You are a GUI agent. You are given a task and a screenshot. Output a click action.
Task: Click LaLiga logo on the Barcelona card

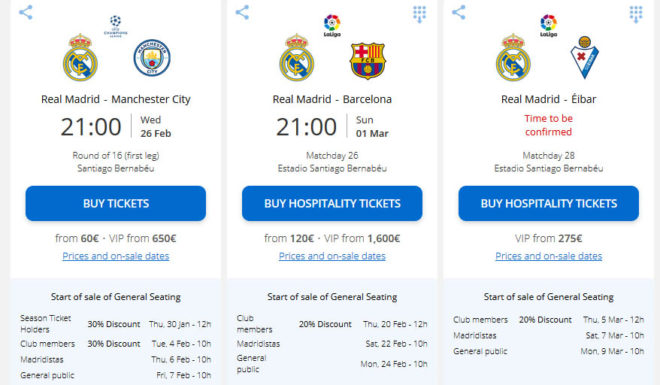tap(332, 26)
